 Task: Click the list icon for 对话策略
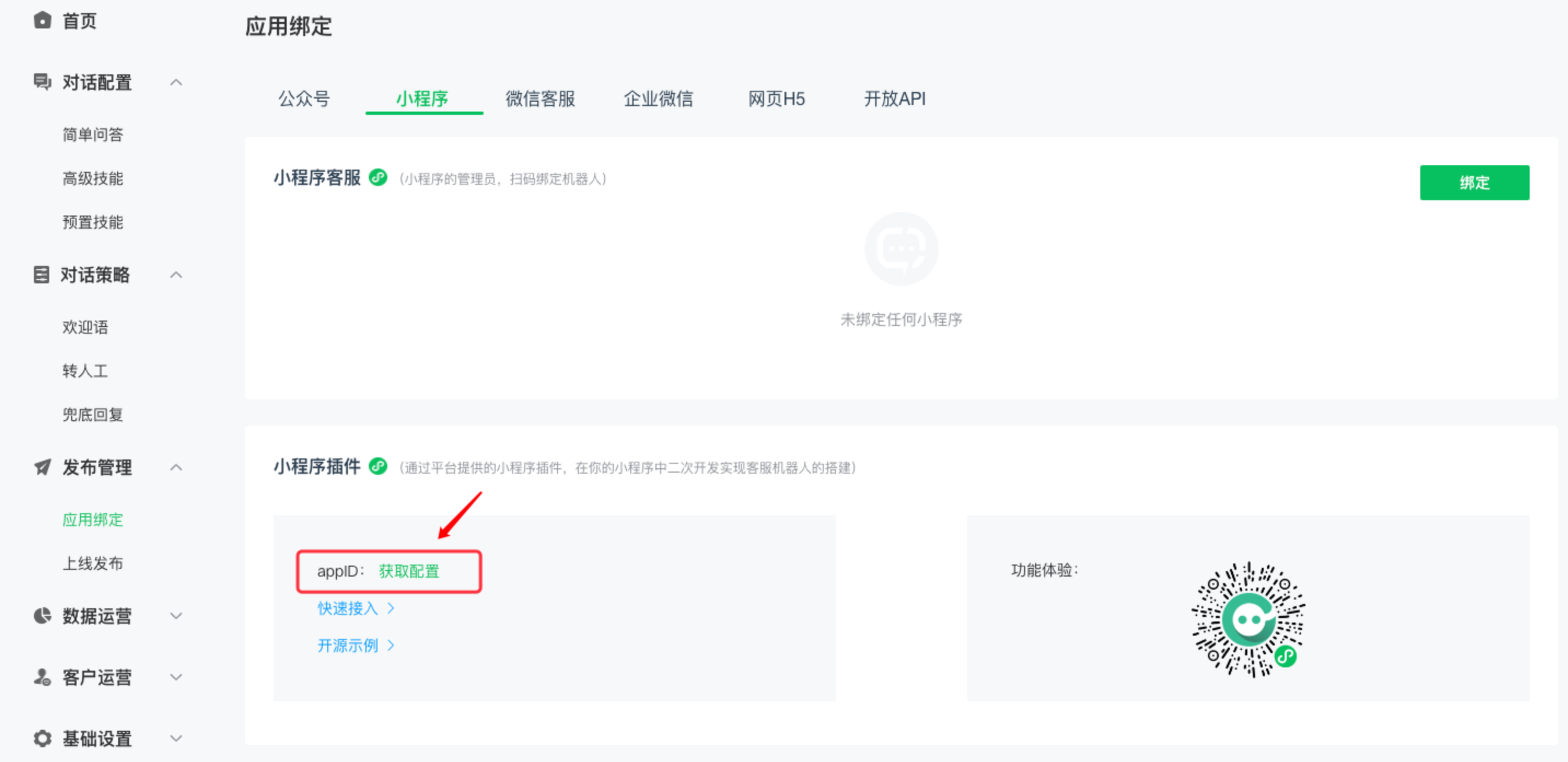click(x=42, y=275)
